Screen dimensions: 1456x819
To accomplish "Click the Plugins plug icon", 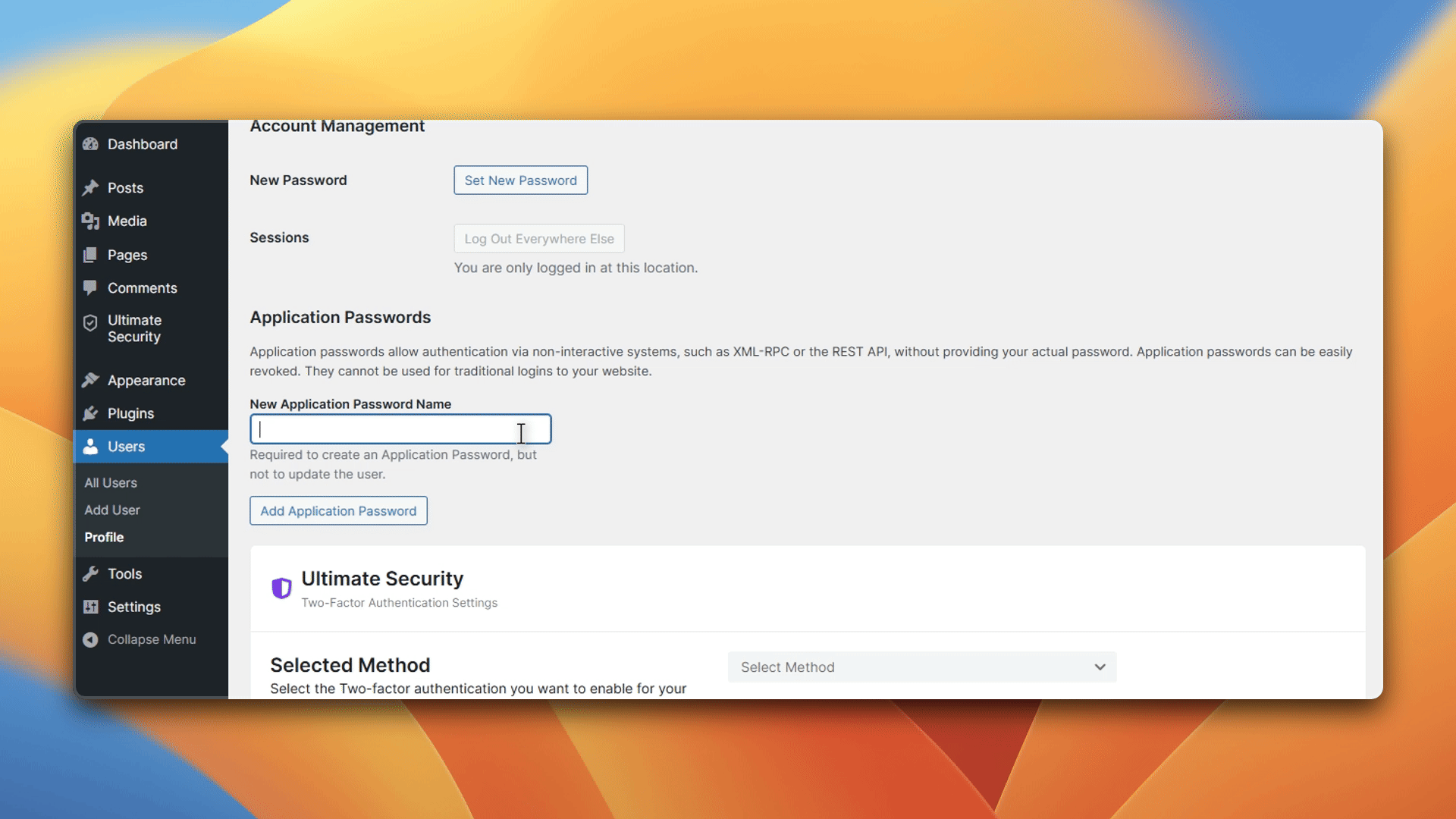I will pyautogui.click(x=91, y=413).
